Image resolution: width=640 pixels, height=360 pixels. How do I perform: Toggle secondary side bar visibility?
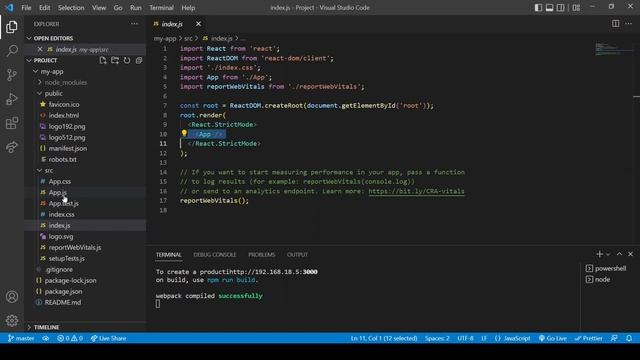click(x=561, y=7)
